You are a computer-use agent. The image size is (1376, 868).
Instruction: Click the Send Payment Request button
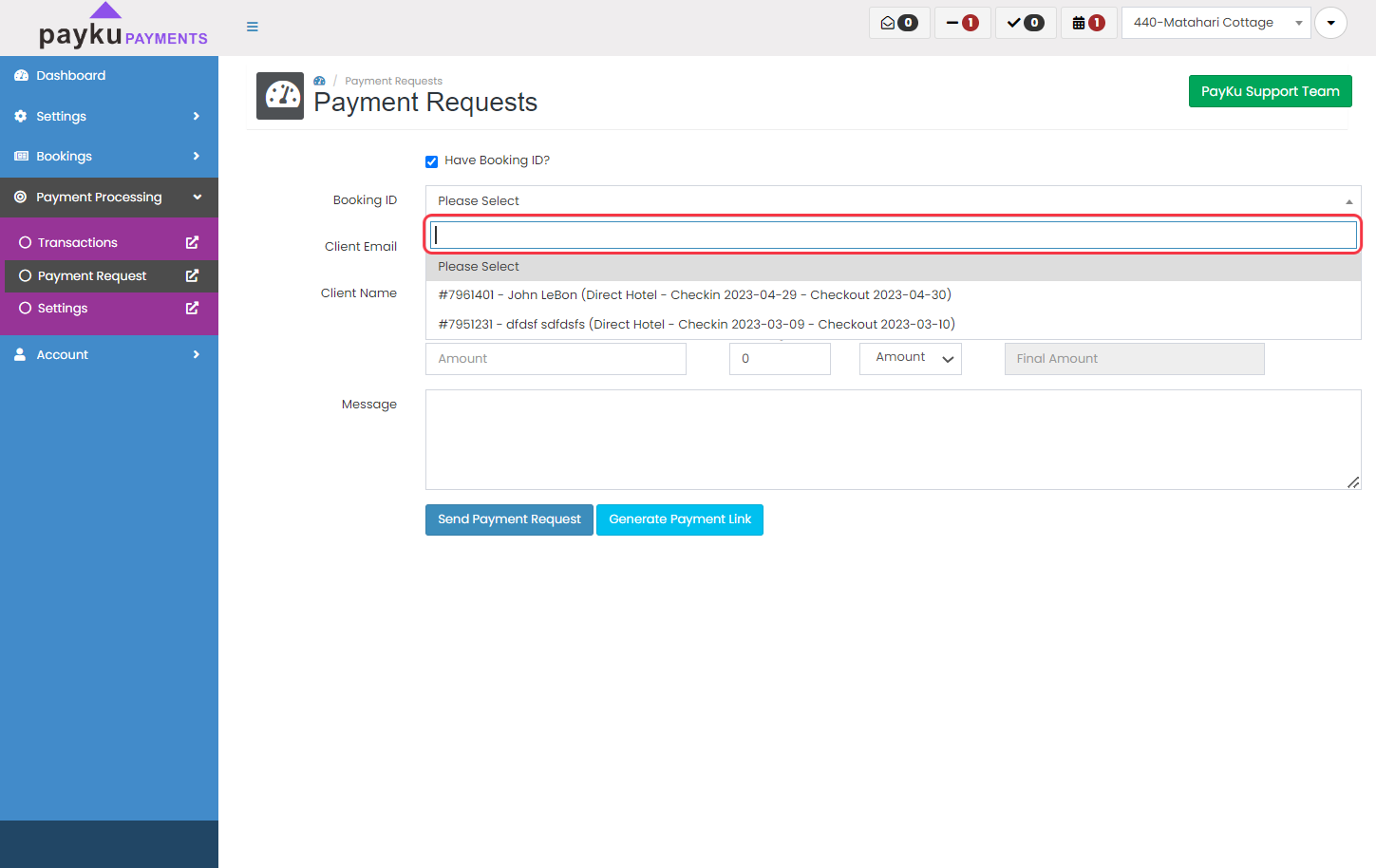coord(509,519)
